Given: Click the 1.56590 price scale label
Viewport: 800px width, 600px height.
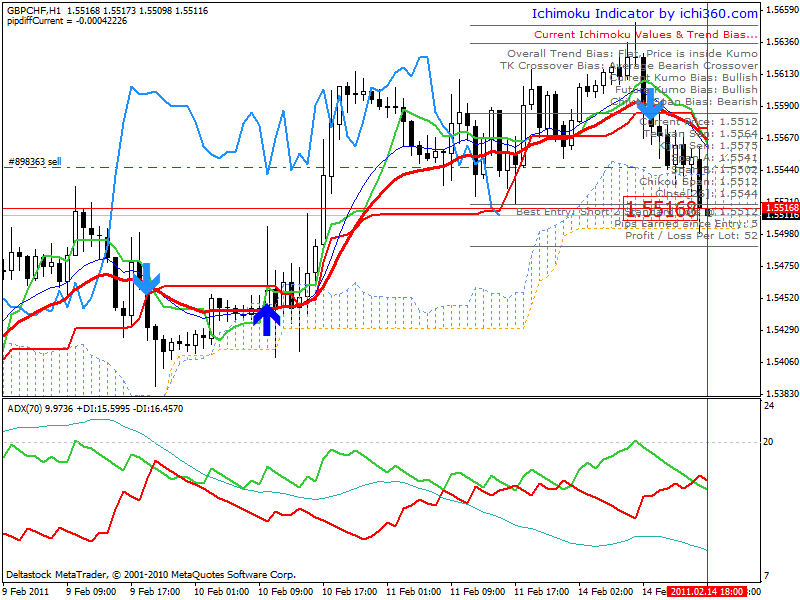Looking at the screenshot, I should tap(782, 9).
